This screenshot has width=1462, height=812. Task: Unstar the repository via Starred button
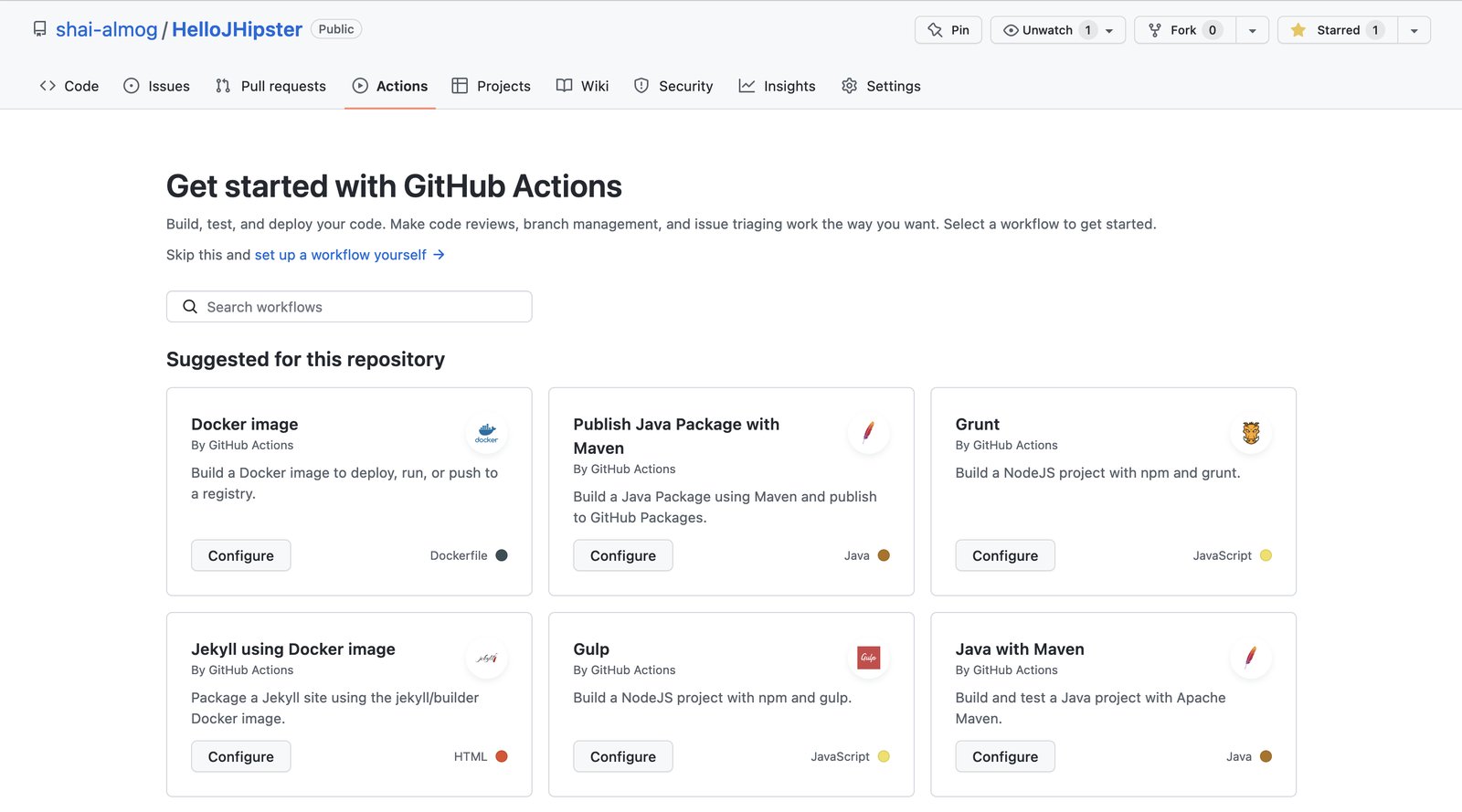pos(1338,30)
